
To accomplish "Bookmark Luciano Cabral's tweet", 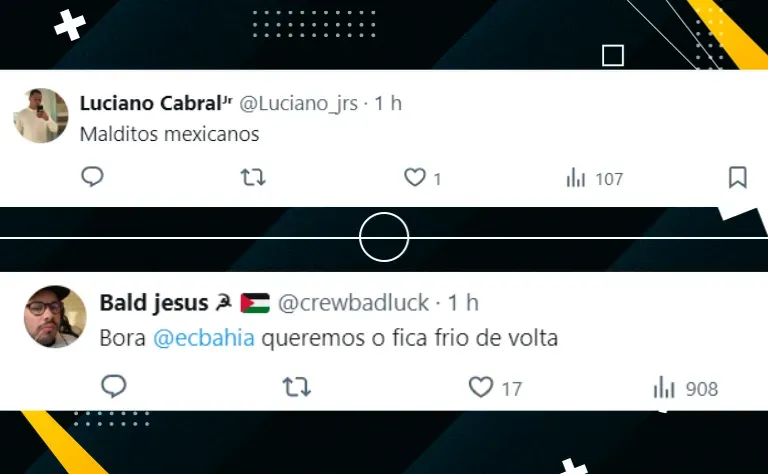I will 738,177.
